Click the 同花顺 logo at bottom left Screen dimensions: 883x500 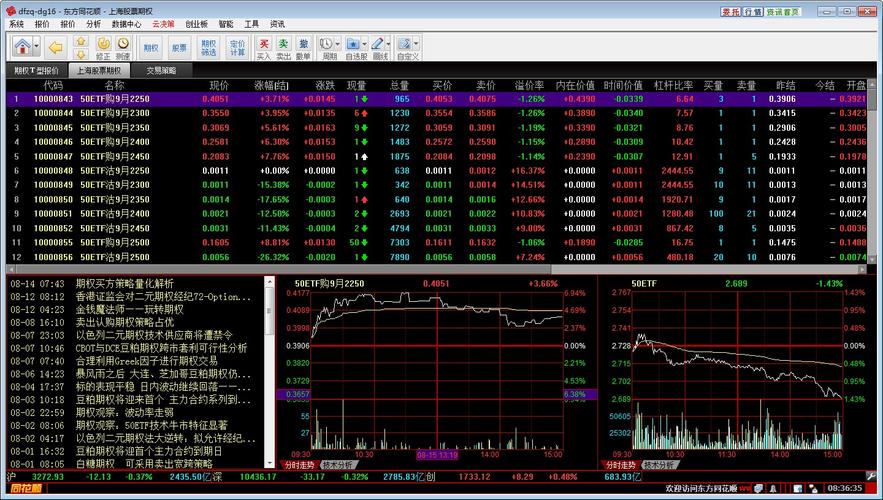click(26, 489)
